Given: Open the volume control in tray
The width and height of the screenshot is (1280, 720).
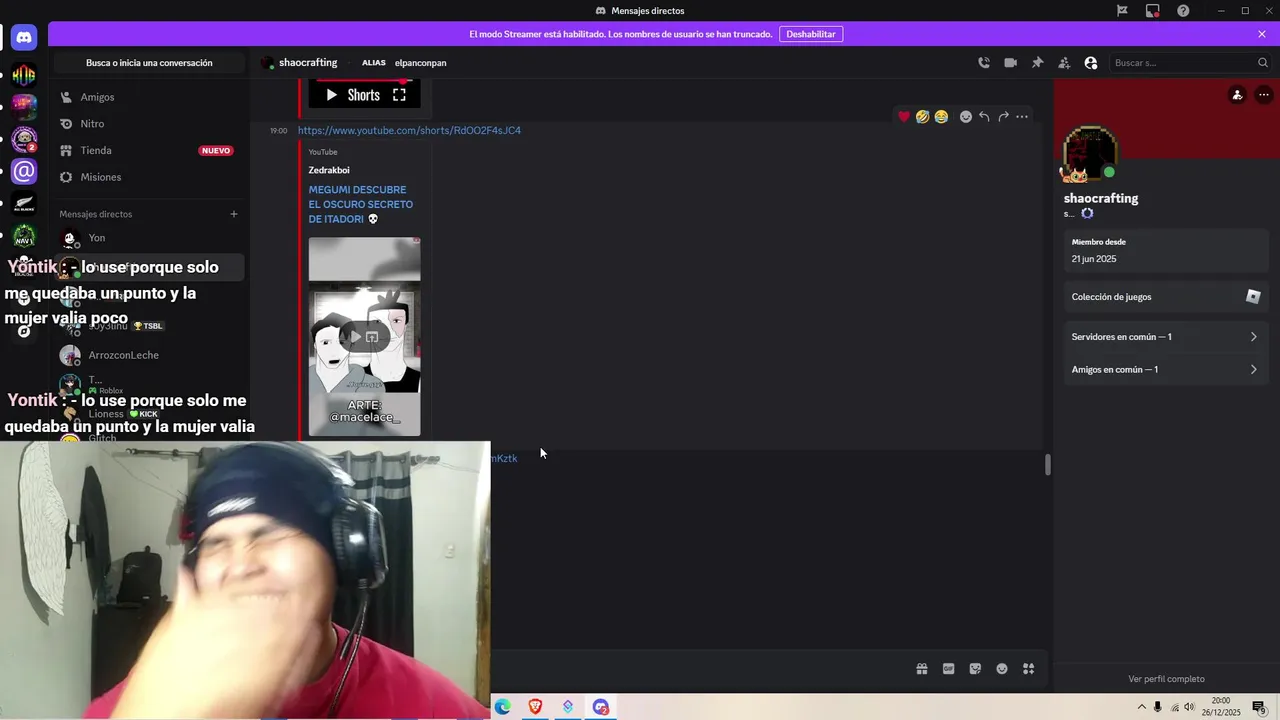Looking at the screenshot, I should click(1189, 707).
